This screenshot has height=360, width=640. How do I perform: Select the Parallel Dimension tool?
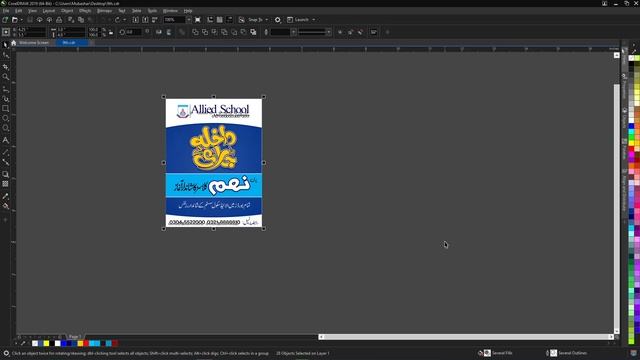(5, 152)
